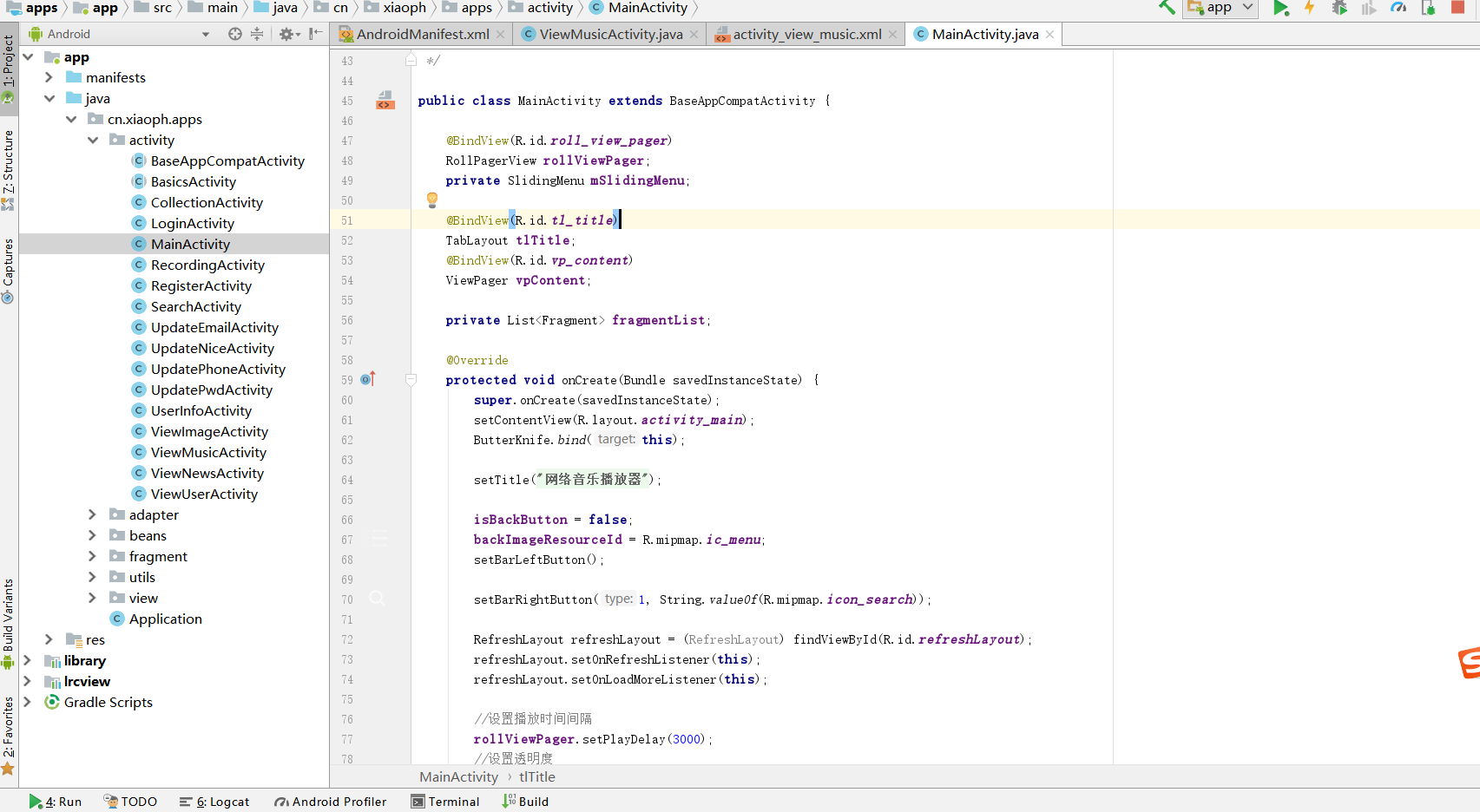Expand the manifests folder
The width and height of the screenshot is (1480, 812).
pos(49,78)
